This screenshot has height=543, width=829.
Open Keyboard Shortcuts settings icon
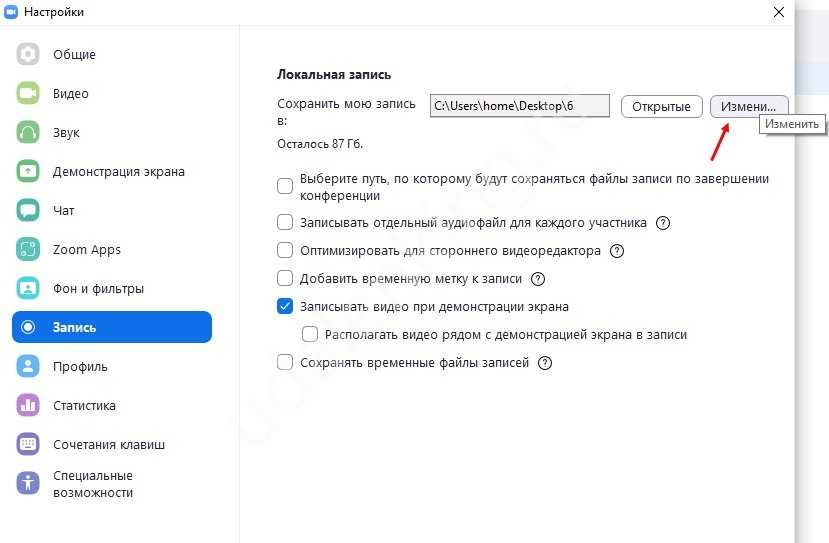click(x=28, y=444)
